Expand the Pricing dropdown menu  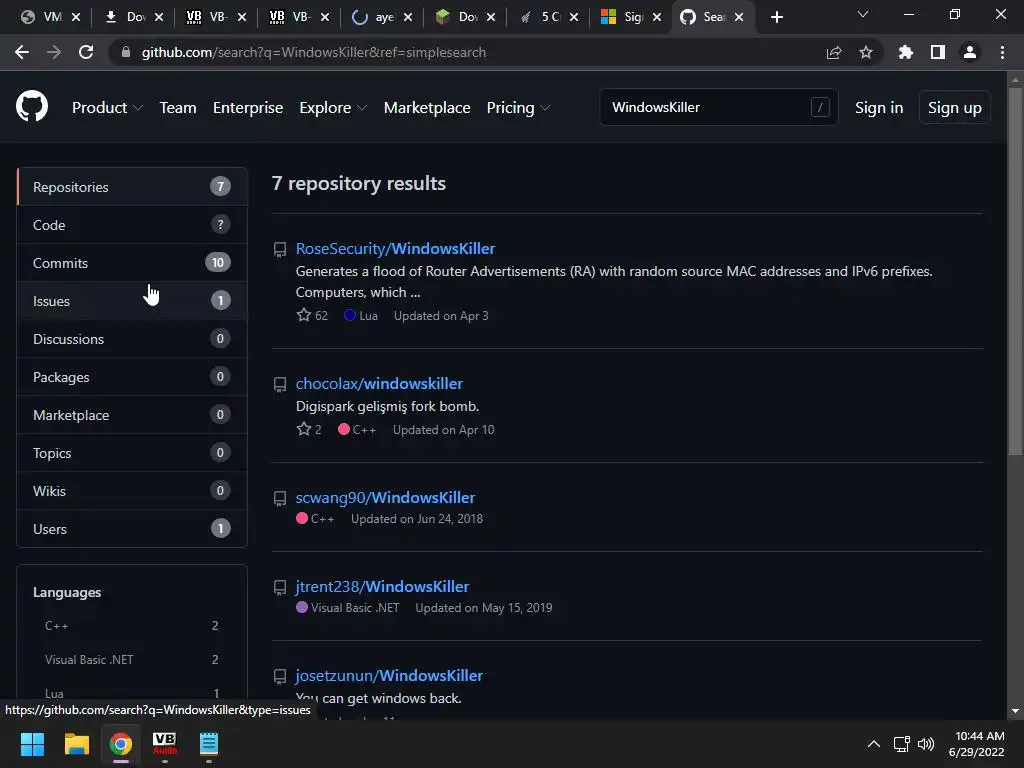519,108
